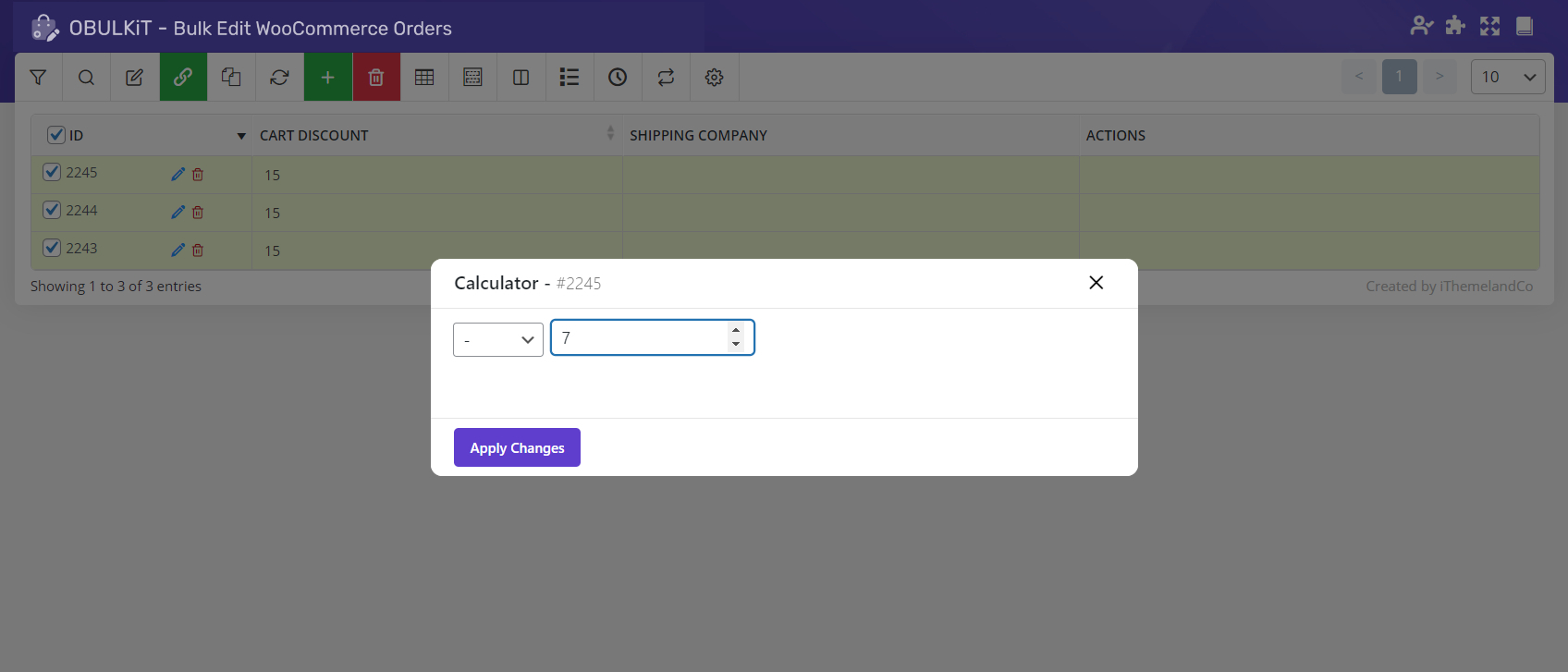Click the Apply Changes button
The image size is (1568, 672).
[517, 447]
